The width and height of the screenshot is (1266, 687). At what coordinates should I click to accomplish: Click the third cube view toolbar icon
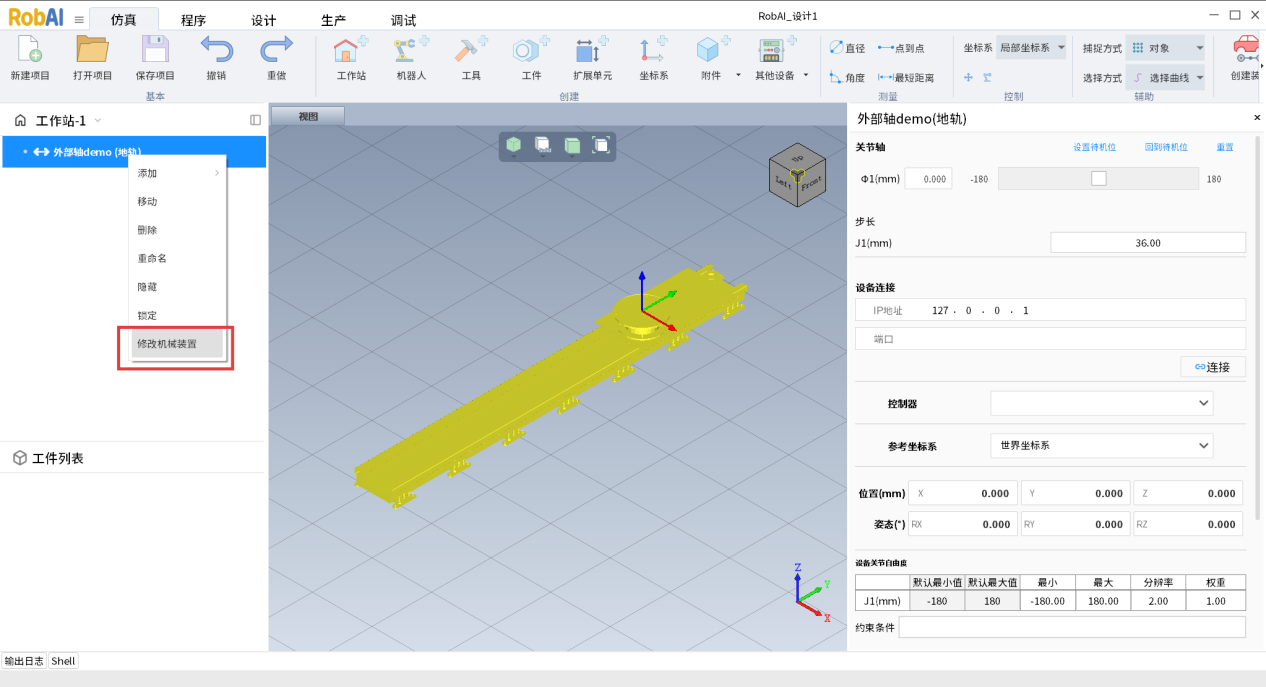coord(572,145)
